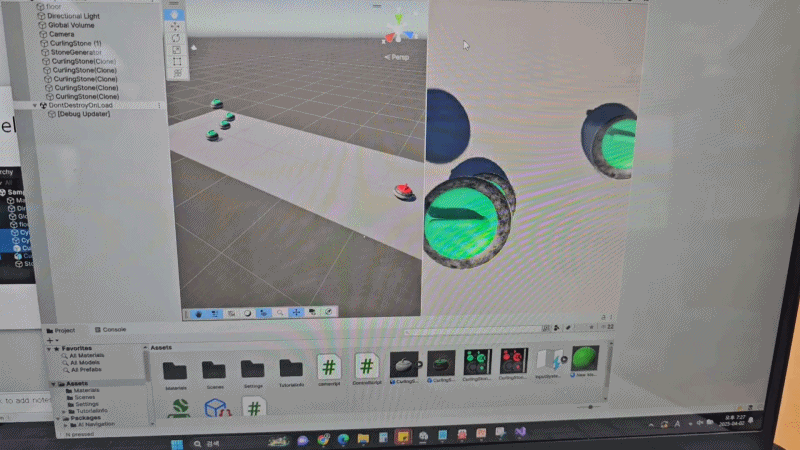
Task: Select the Settings folder in the Project tree
Action: (83, 404)
